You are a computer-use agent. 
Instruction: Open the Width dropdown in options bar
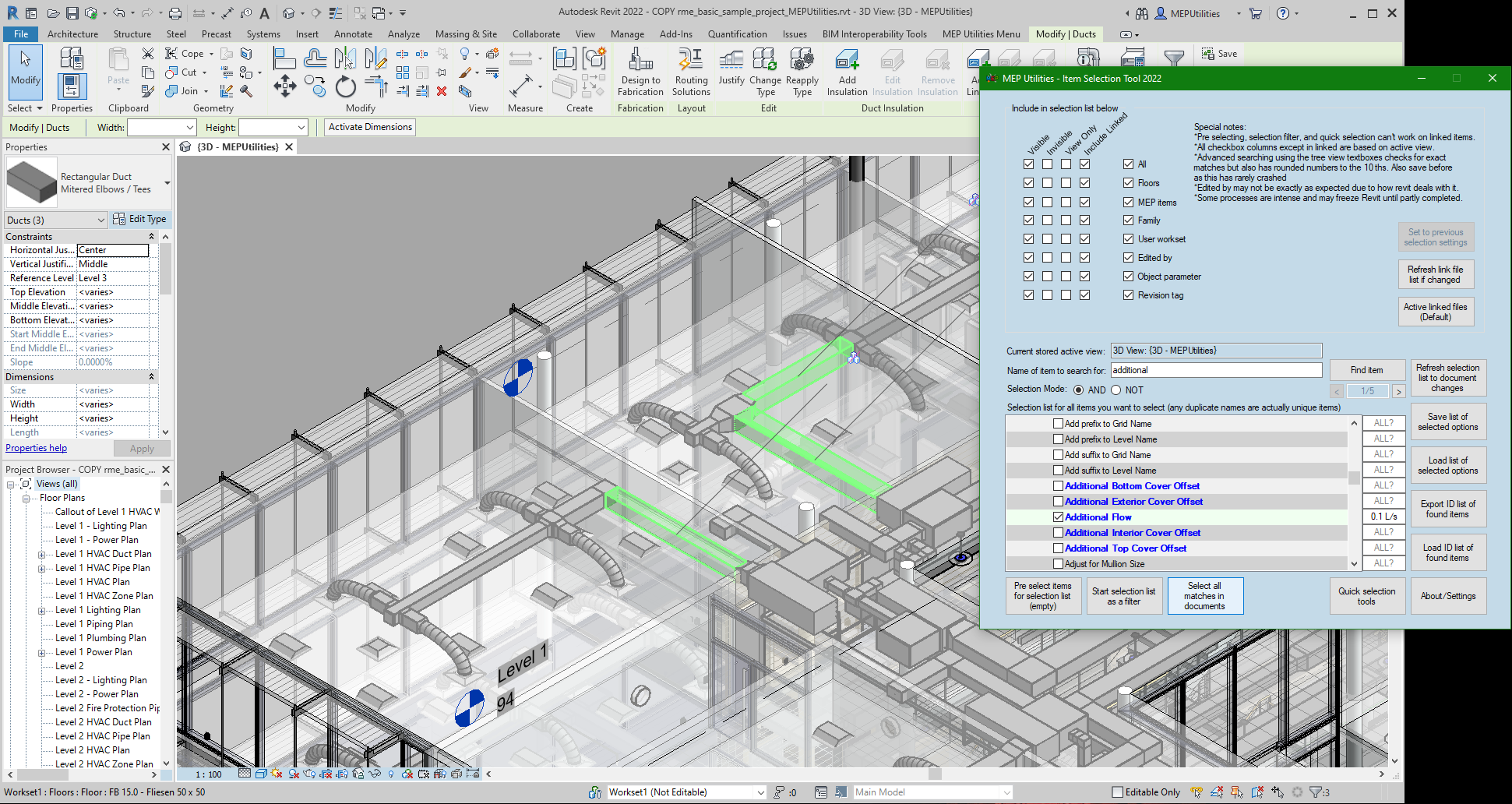[189, 128]
